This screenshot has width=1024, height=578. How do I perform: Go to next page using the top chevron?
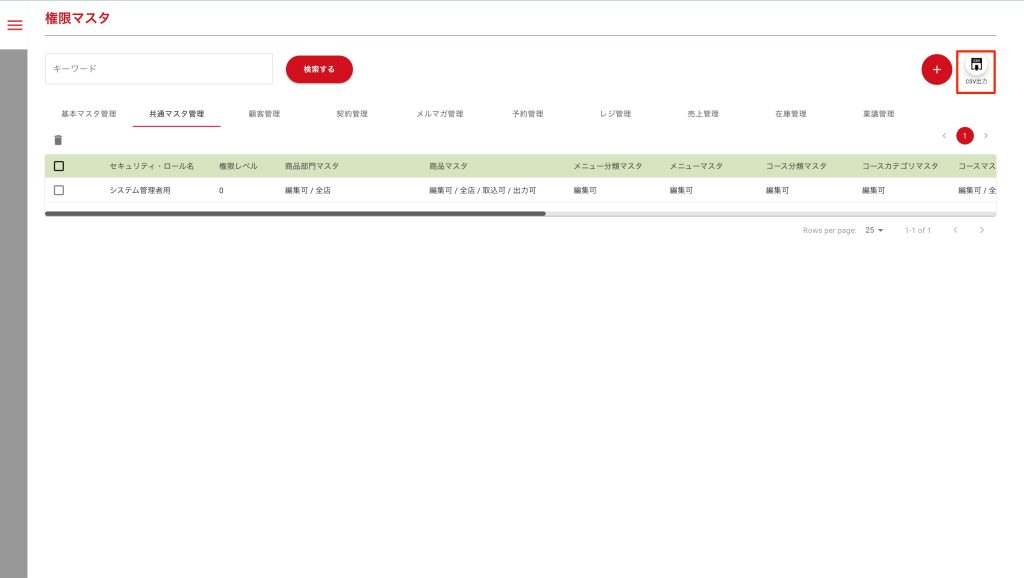tap(986, 136)
